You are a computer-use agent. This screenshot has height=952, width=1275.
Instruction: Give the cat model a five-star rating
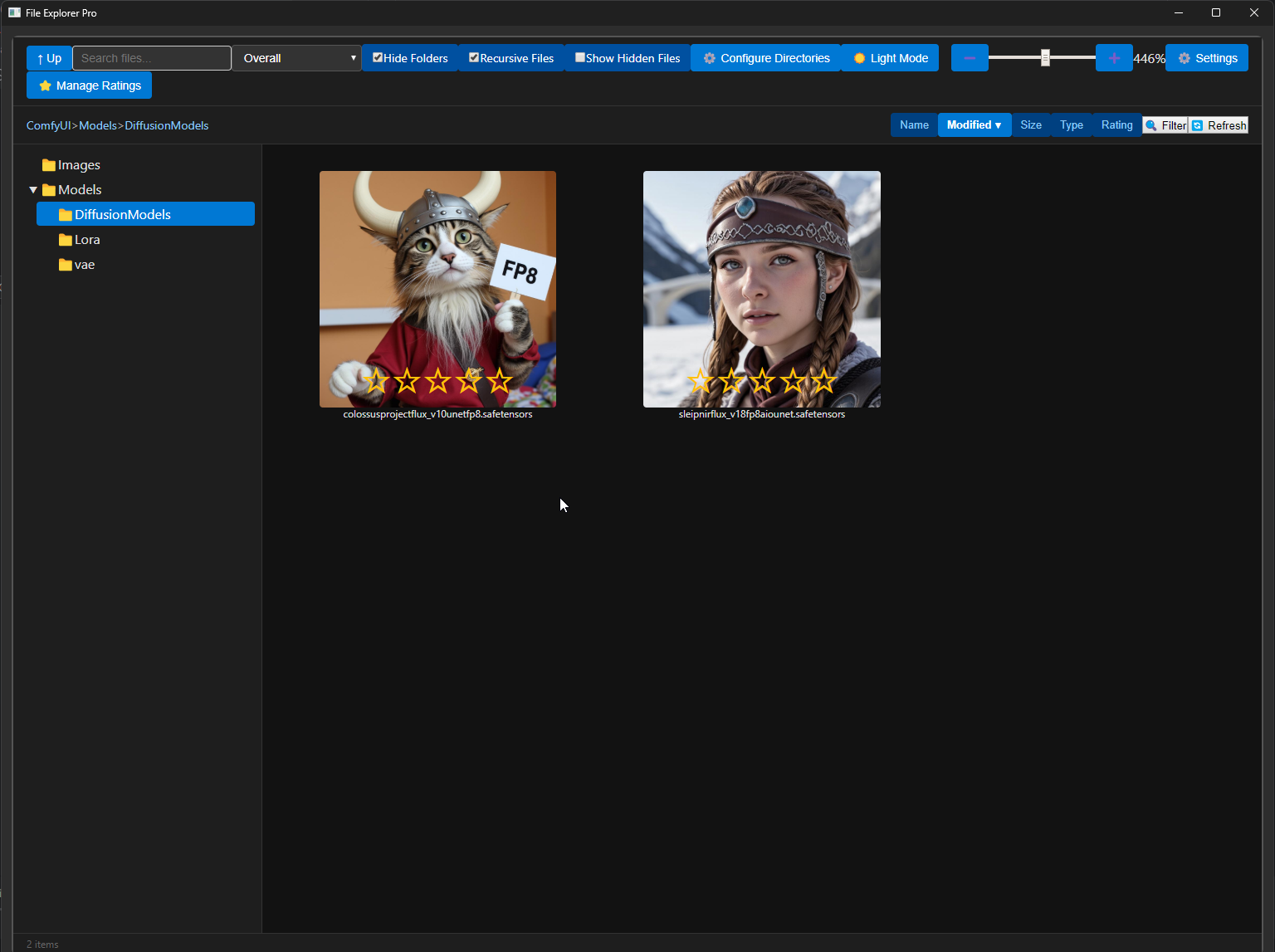click(500, 381)
